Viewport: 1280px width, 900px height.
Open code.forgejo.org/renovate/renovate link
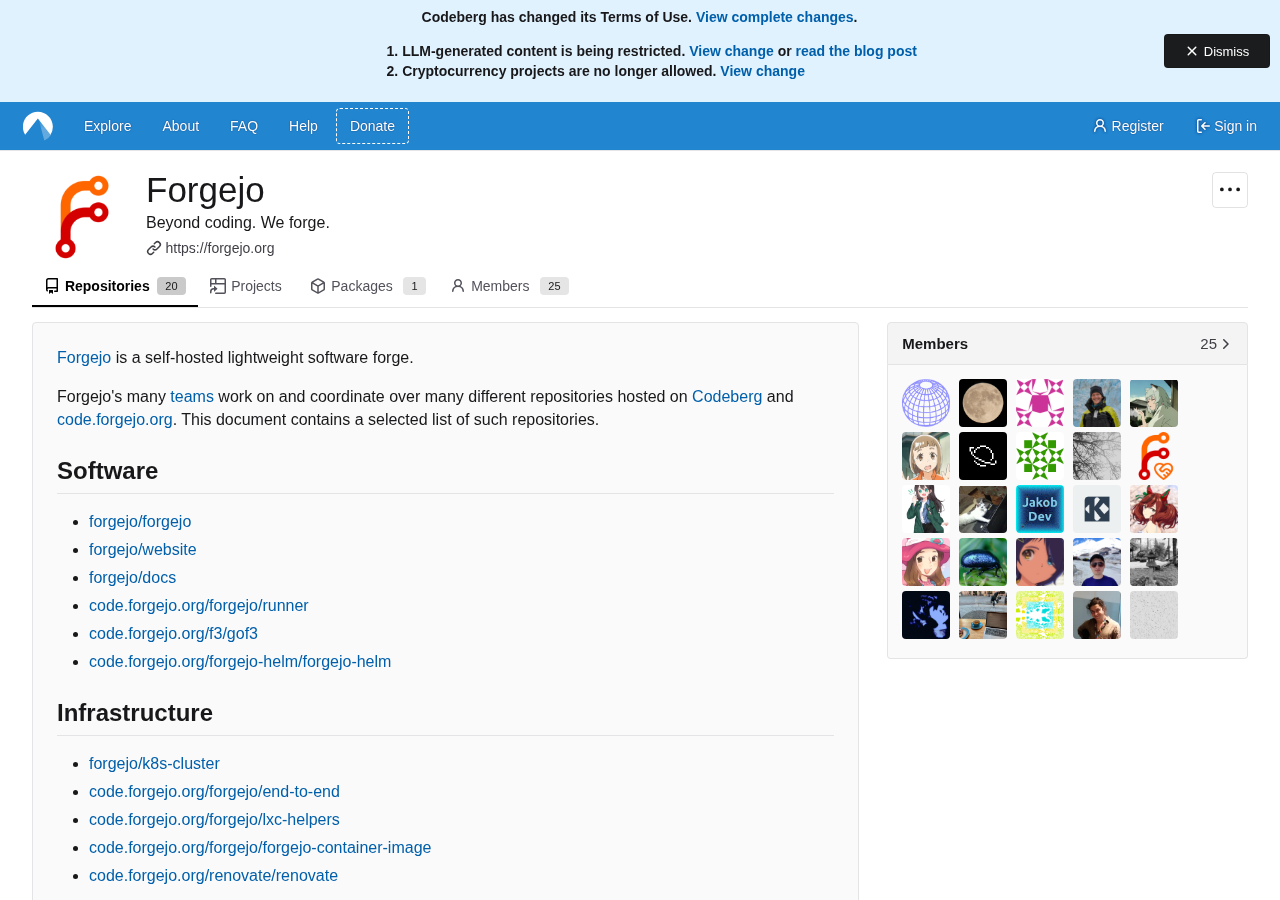point(213,875)
